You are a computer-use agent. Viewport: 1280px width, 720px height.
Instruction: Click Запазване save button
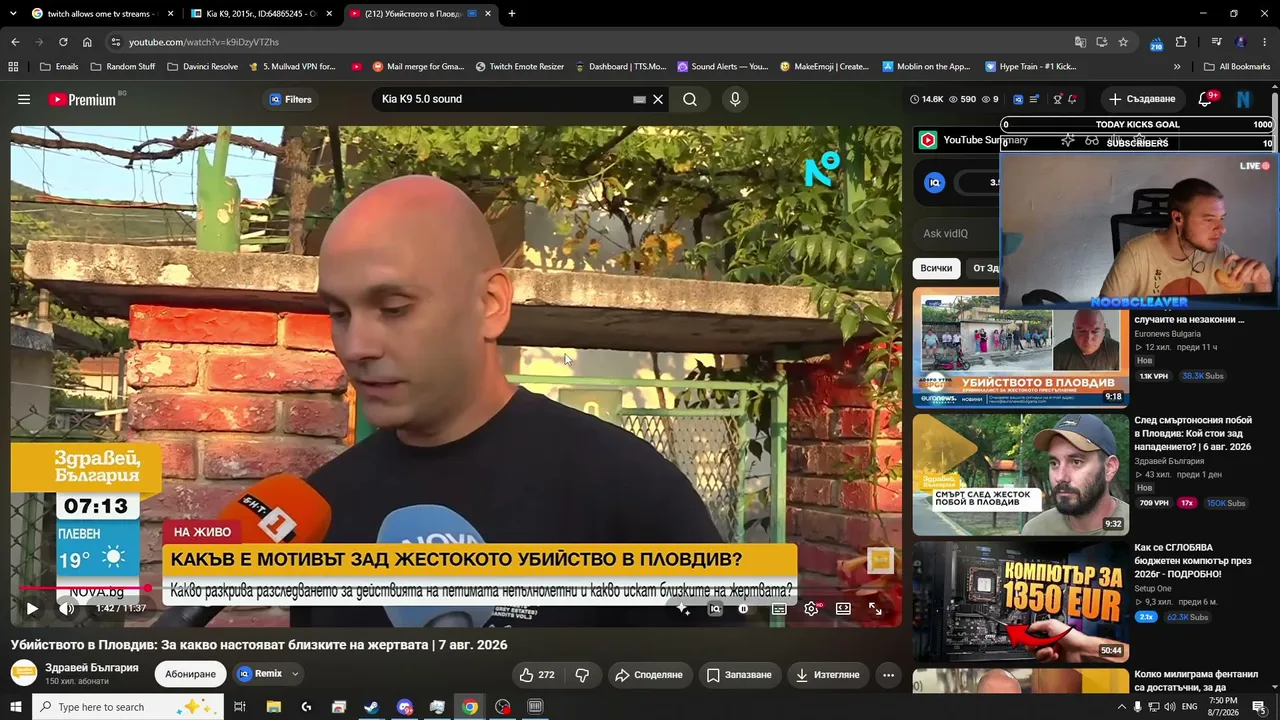pyautogui.click(x=739, y=675)
